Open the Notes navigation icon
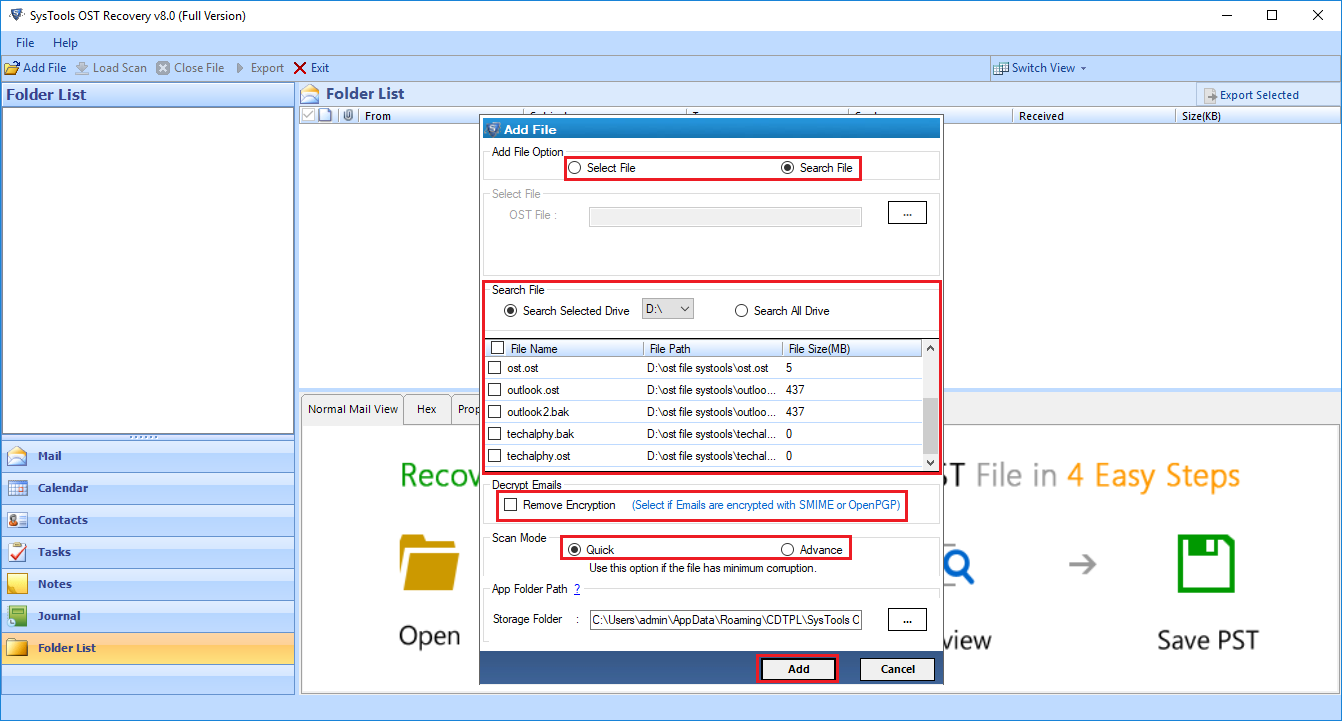1342x721 pixels. (x=18, y=584)
